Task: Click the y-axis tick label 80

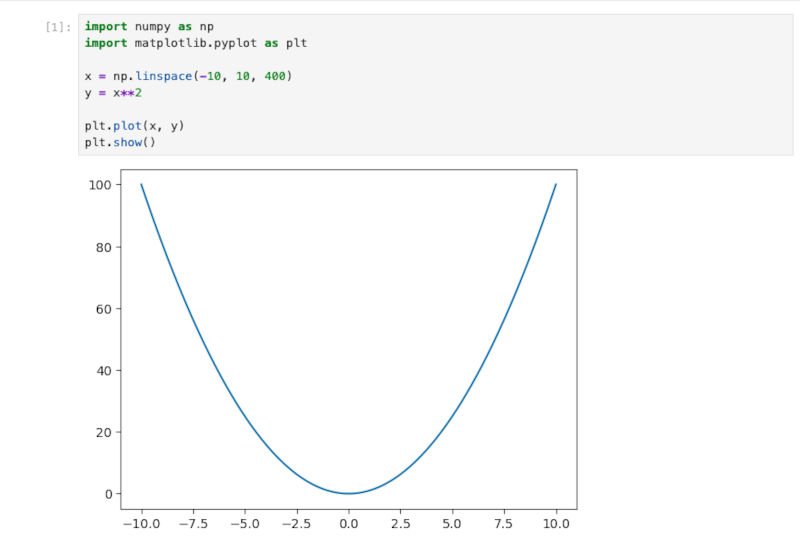Action: [x=103, y=247]
